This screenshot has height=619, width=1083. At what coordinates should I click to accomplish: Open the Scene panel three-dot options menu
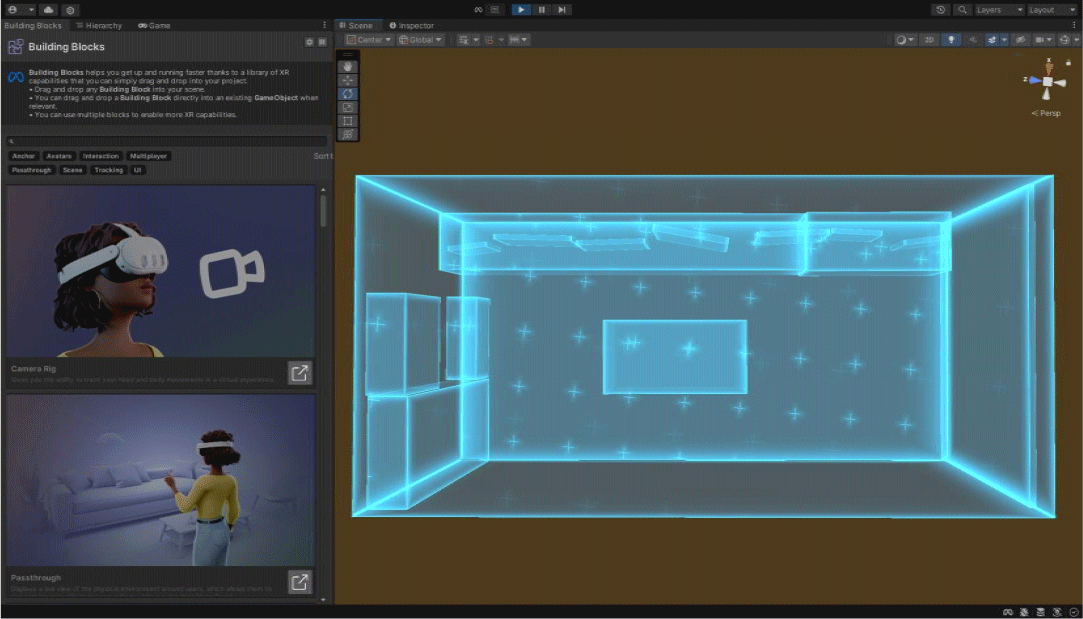[1074, 26]
